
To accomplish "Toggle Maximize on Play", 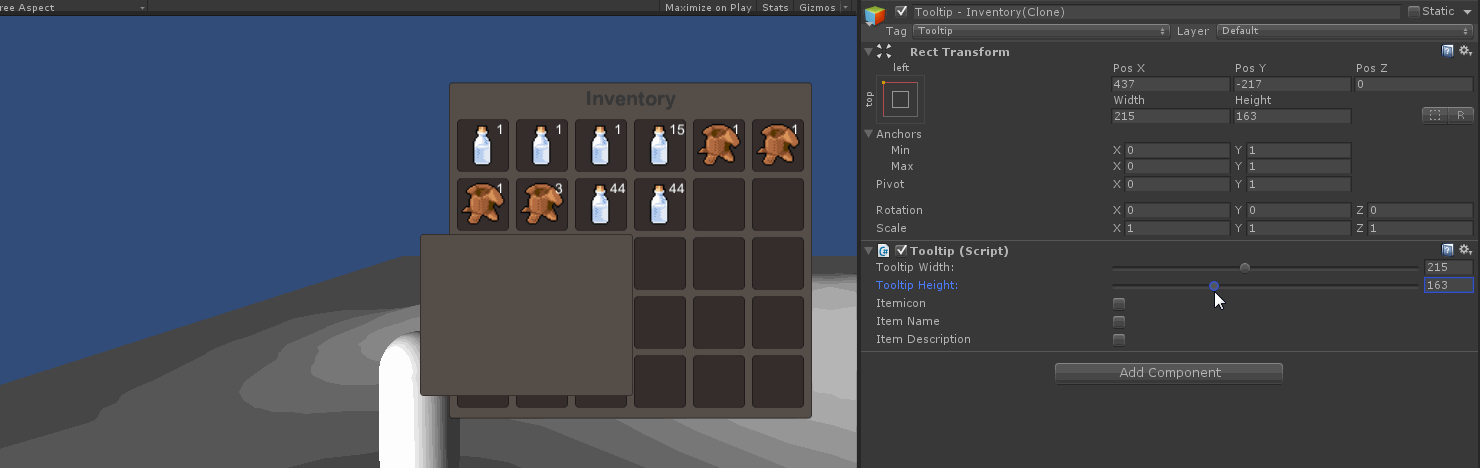I will point(708,7).
